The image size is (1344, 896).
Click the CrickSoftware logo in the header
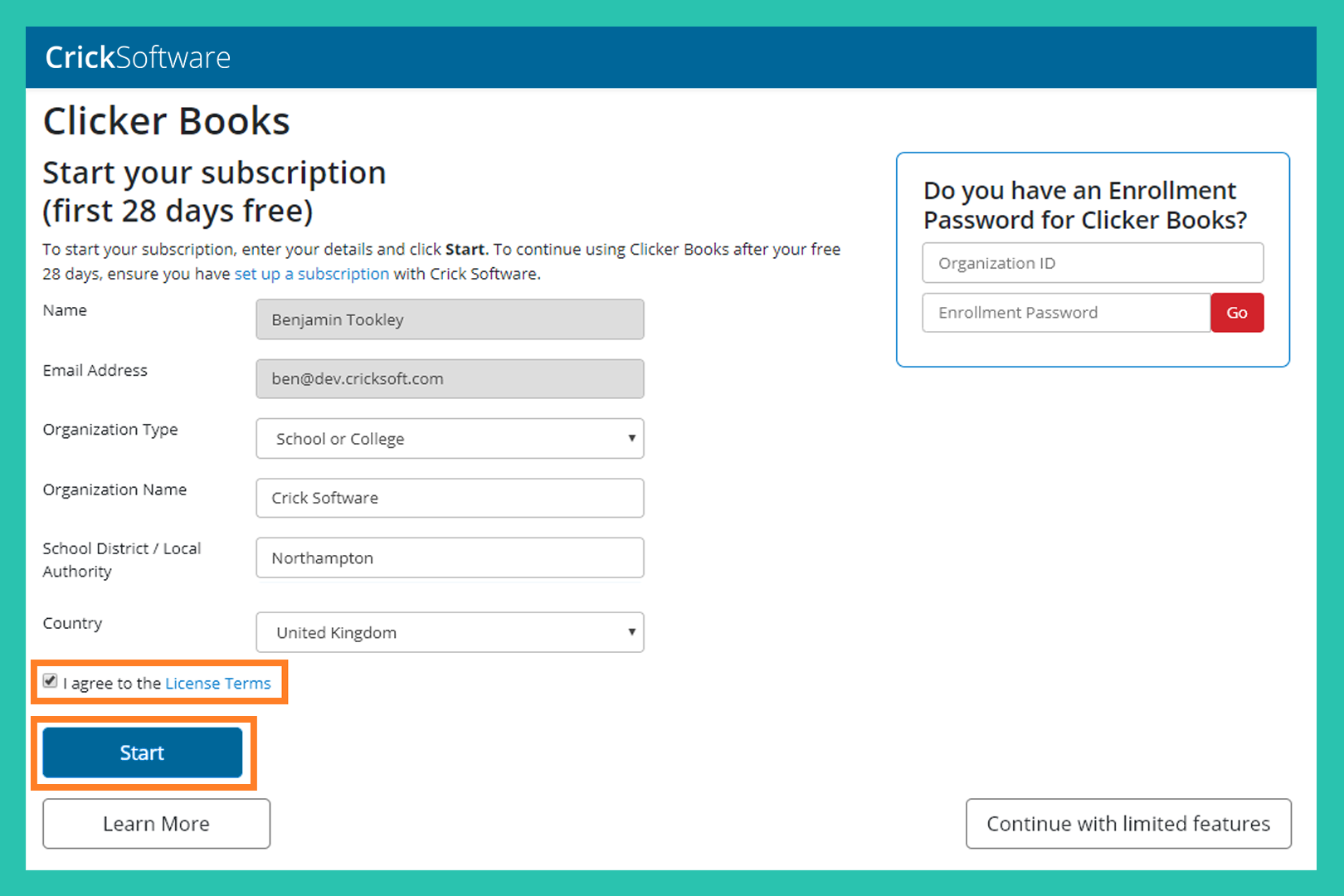(x=138, y=57)
